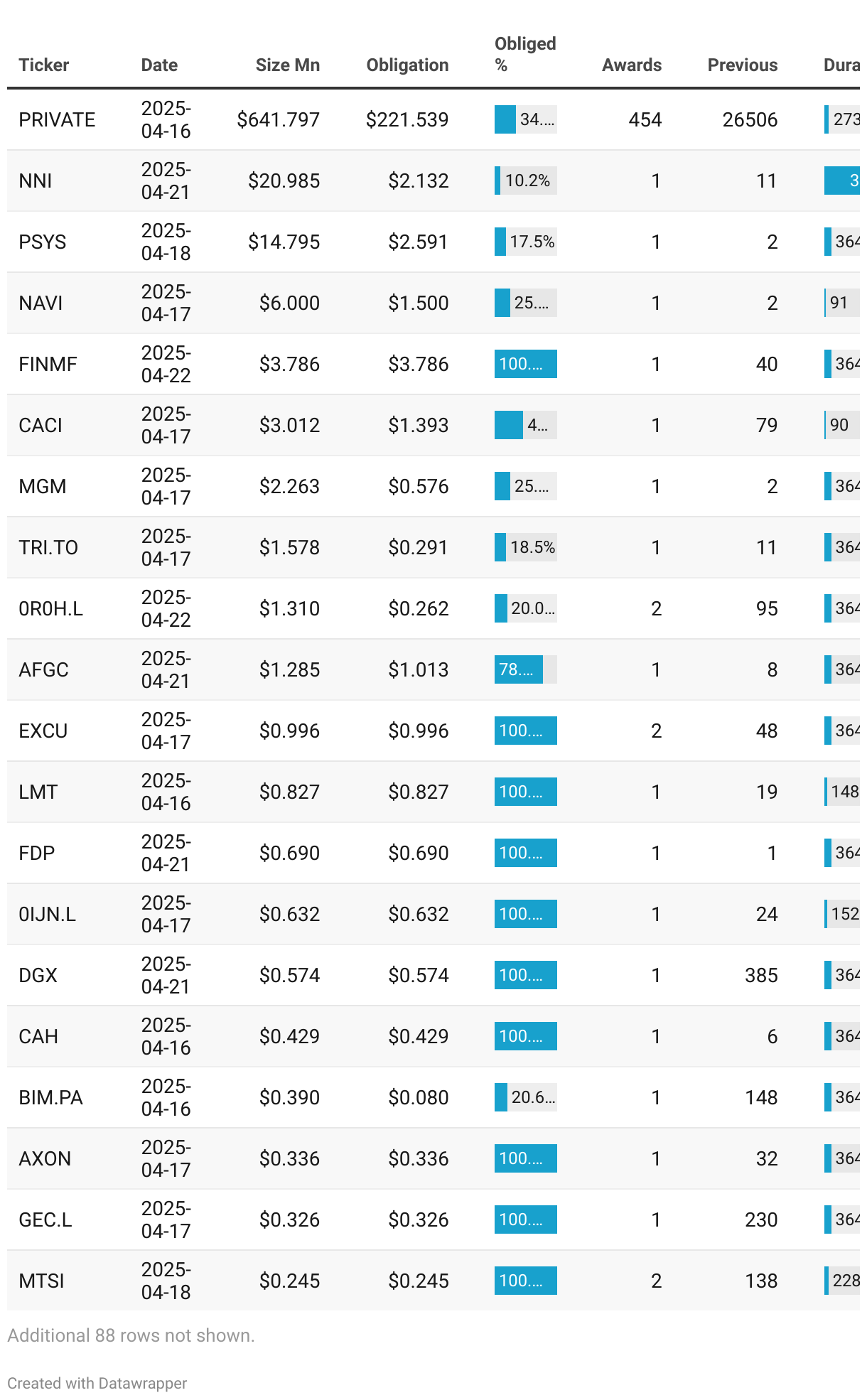Click the PSYS 17.5% obliged bar
Viewport: 867px width, 1400px height.
click(526, 242)
